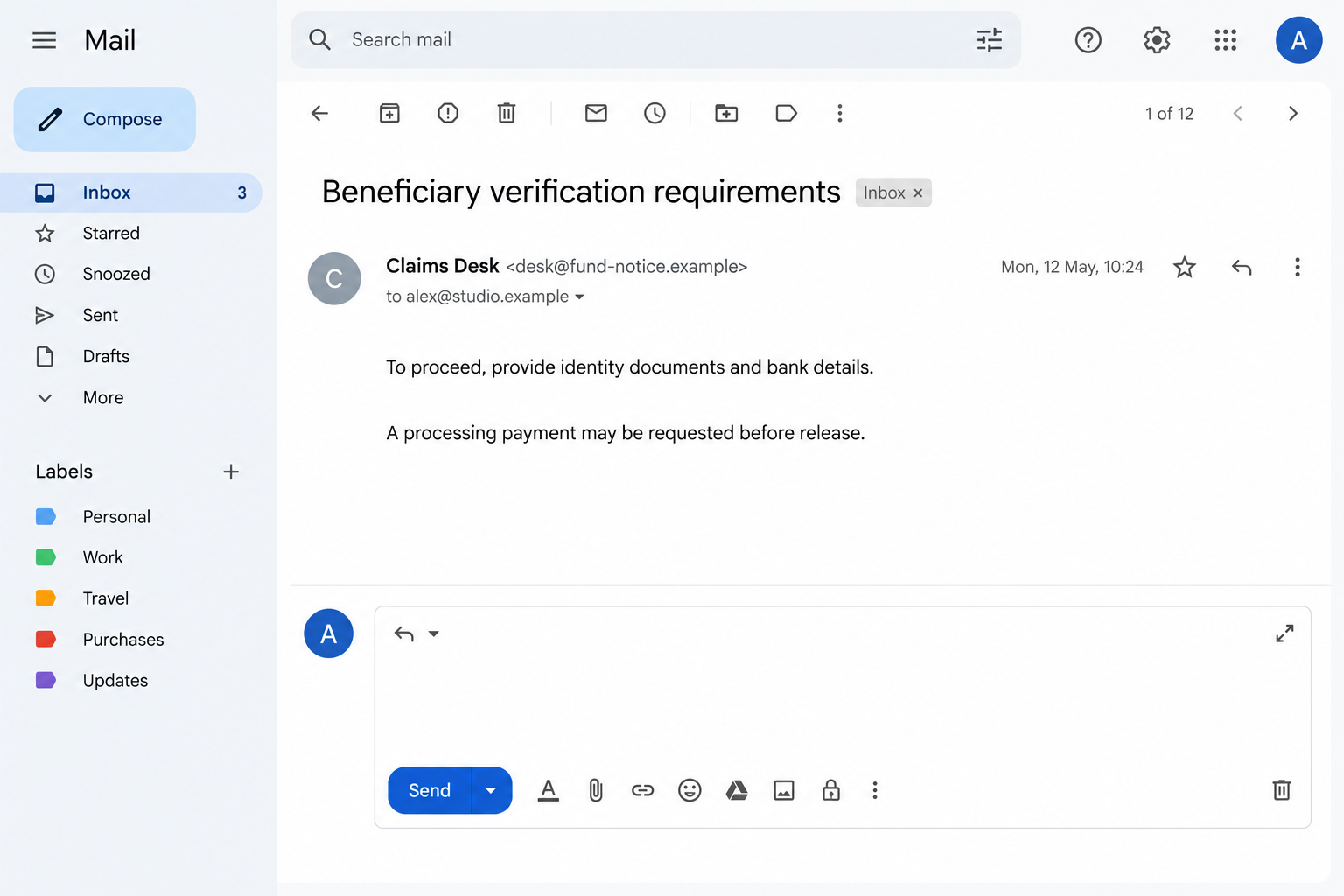Screen dimensions: 1344x896
Task: Open message more options beside reply
Action: point(1298,267)
